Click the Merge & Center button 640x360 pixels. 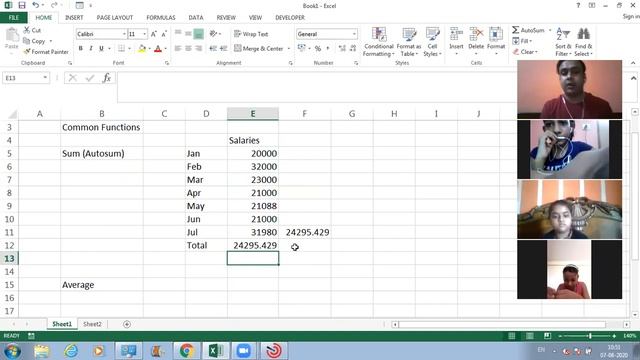pyautogui.click(x=259, y=49)
